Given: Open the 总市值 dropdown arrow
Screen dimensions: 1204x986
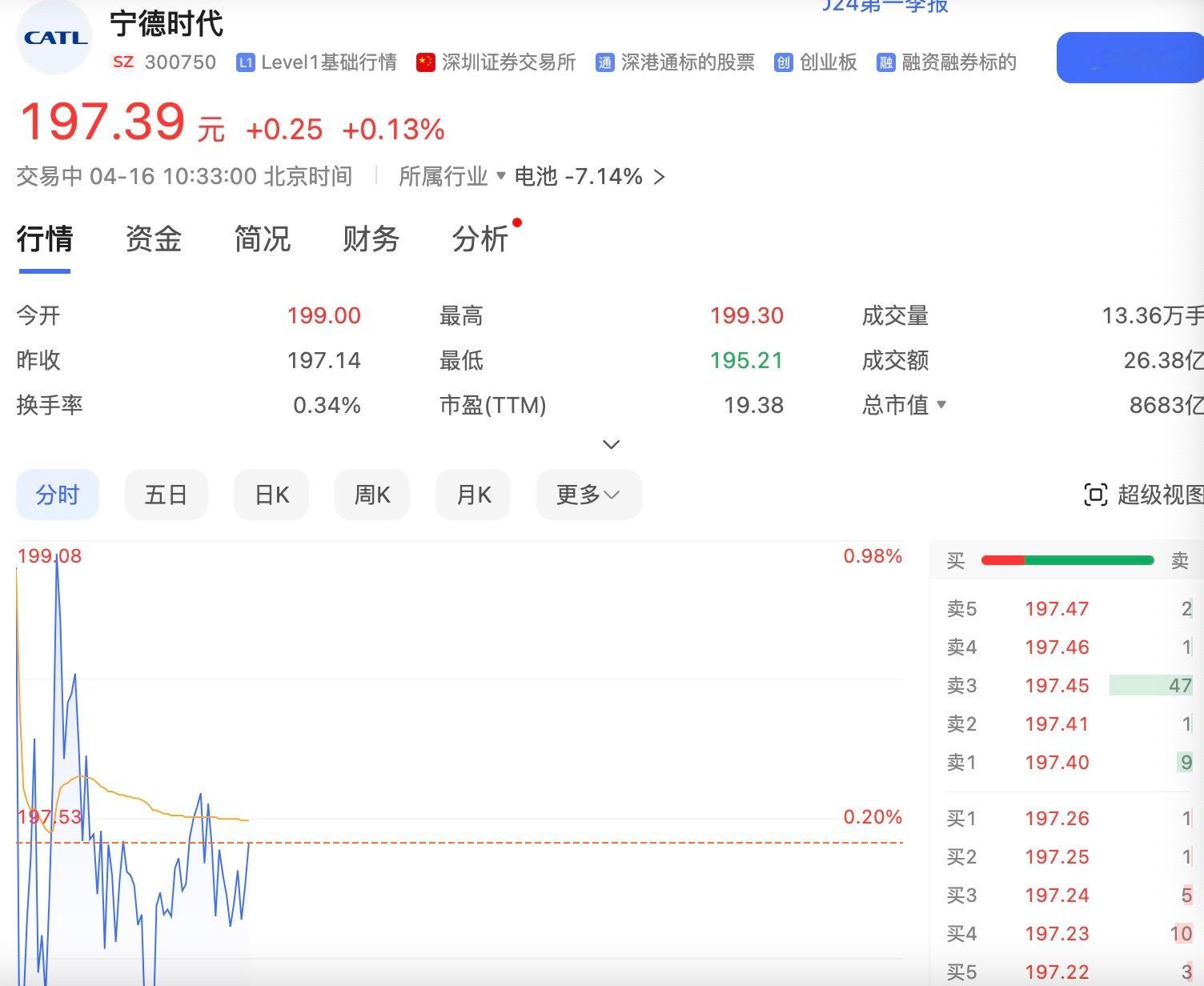Looking at the screenshot, I should pos(941,405).
